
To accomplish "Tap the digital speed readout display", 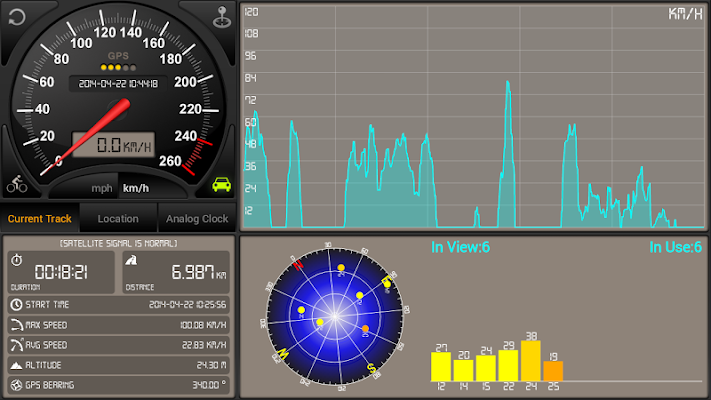I will [113, 145].
